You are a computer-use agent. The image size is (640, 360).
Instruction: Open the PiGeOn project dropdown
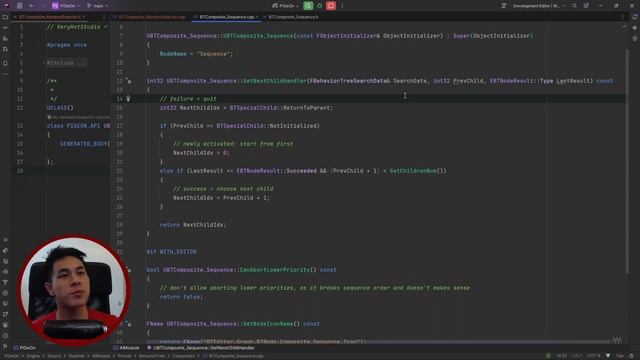[65, 6]
